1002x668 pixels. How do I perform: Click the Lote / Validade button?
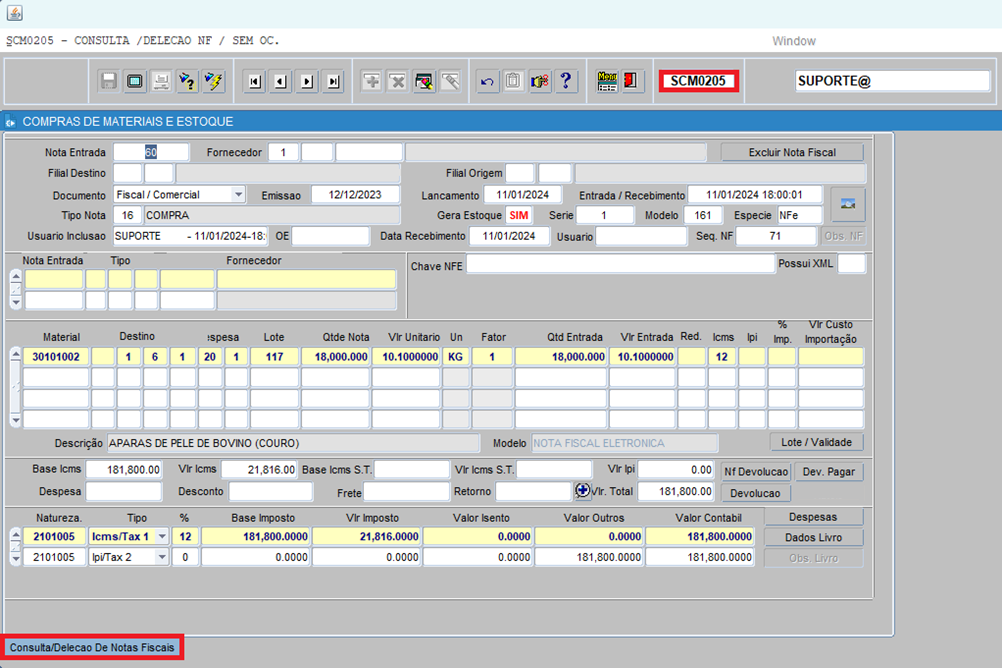click(x=816, y=442)
